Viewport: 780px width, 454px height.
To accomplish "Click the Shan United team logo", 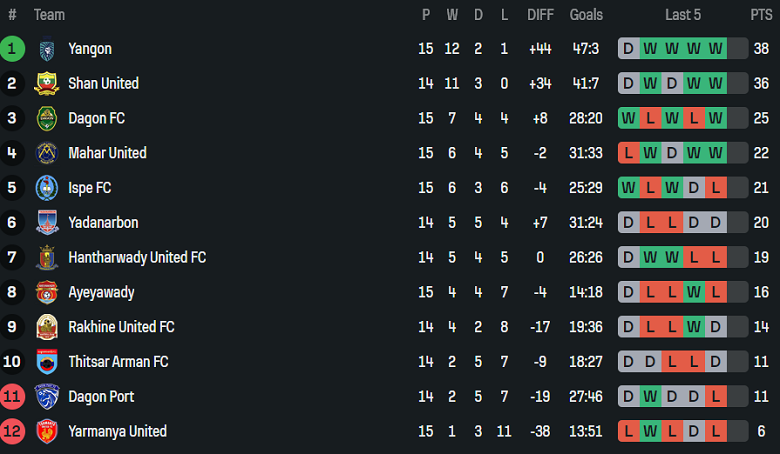I will point(47,84).
